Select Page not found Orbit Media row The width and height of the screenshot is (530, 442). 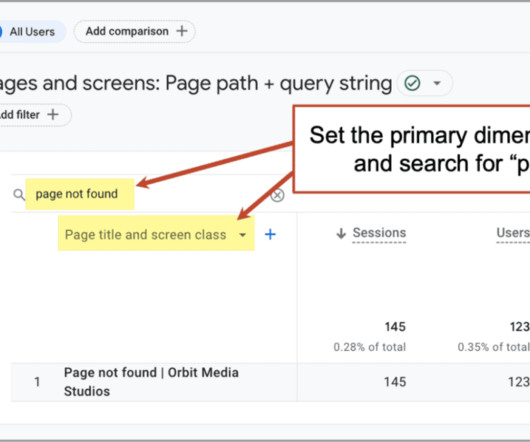[154, 382]
